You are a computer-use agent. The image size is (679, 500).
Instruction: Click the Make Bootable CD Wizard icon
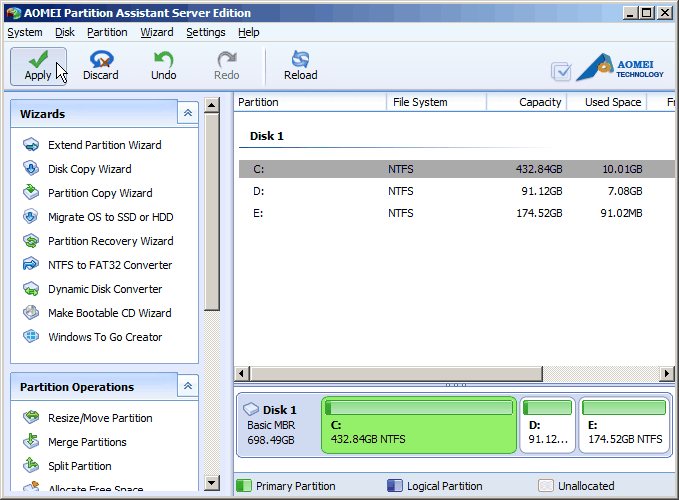click(x=31, y=313)
